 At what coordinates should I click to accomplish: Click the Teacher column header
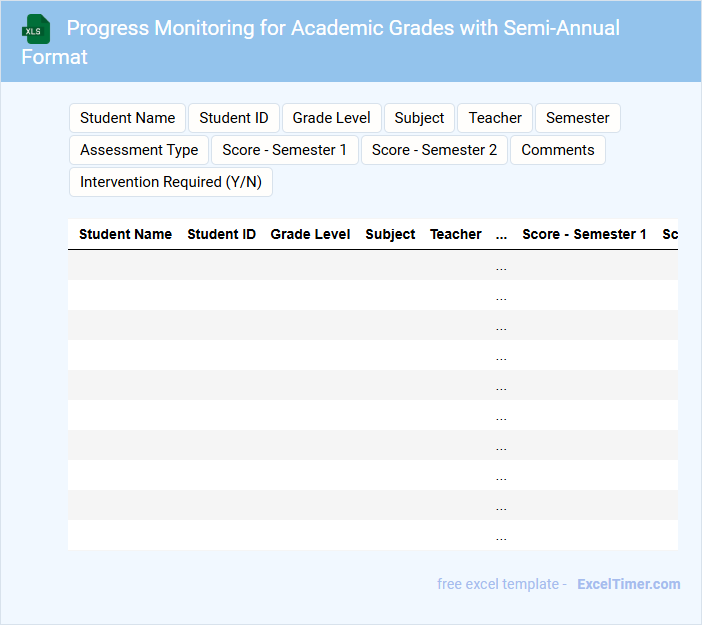456,234
